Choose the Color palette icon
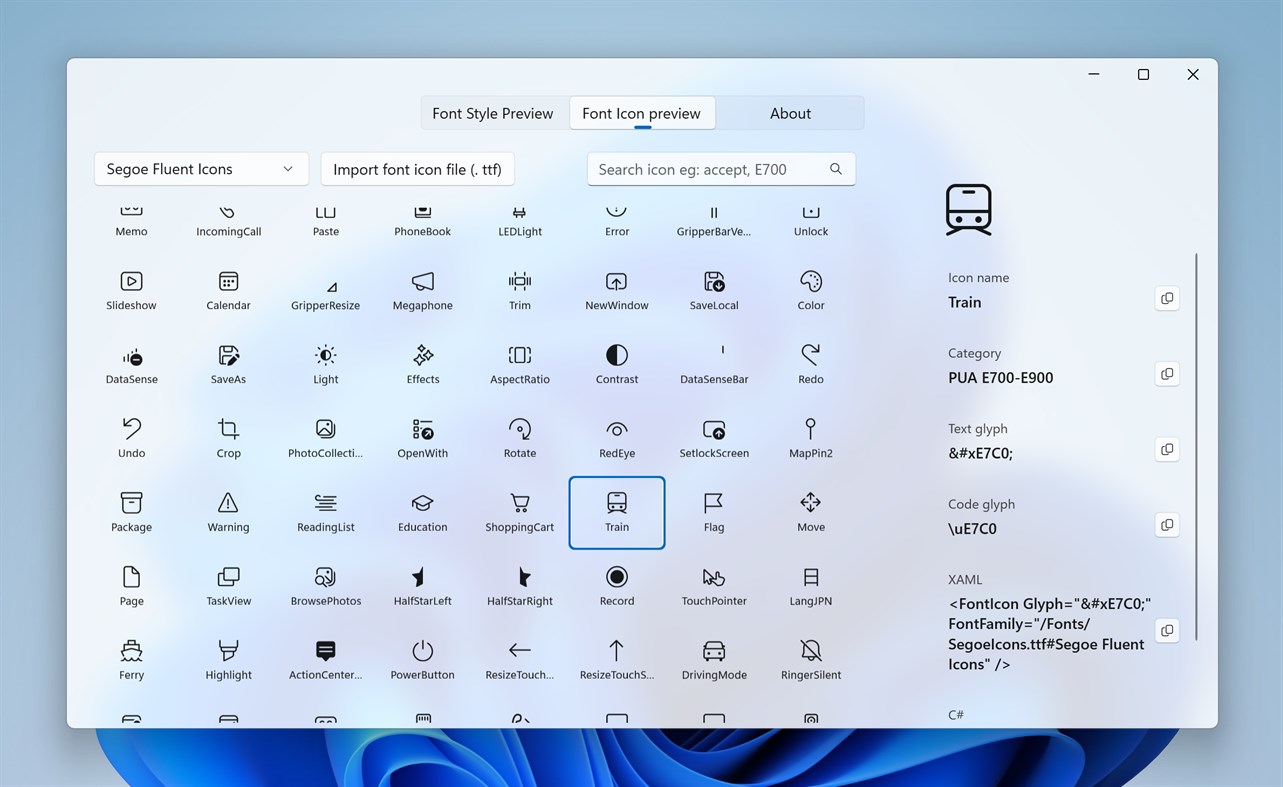 coord(810,291)
